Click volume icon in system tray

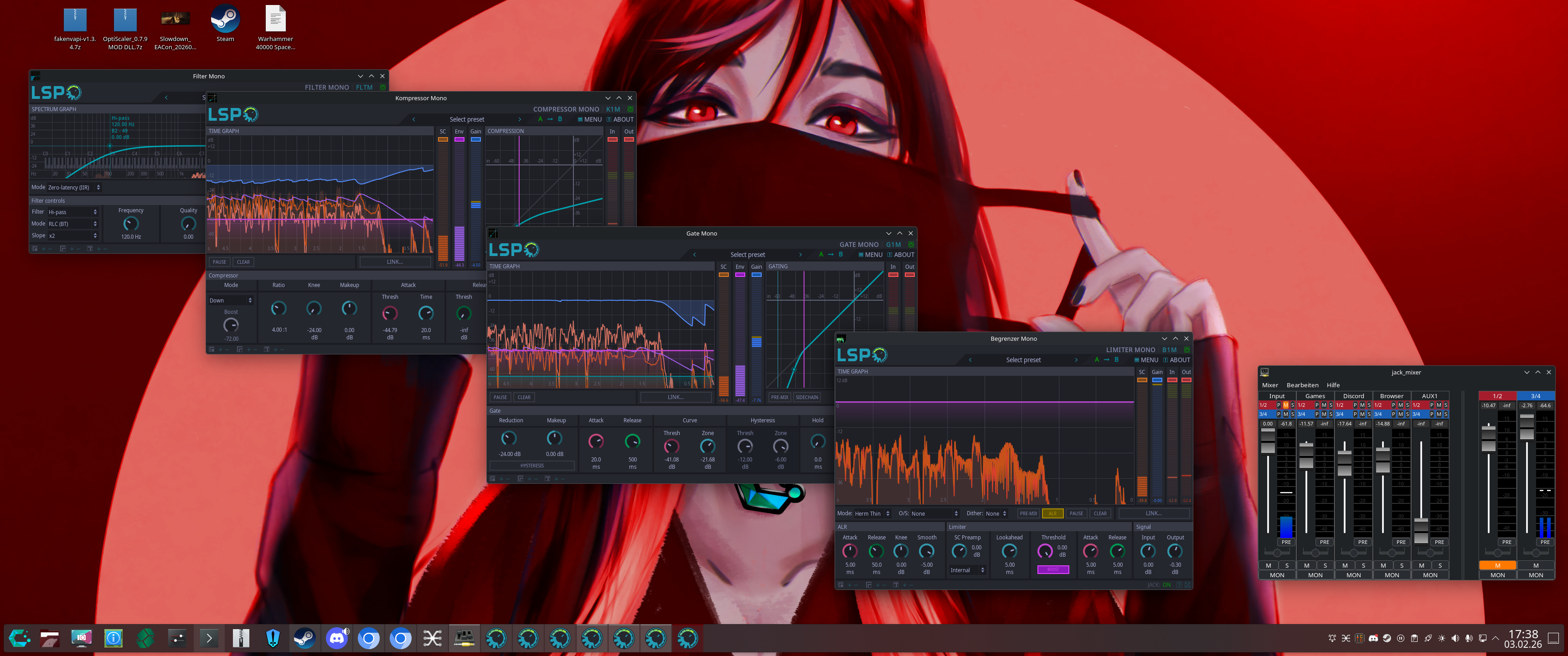[1455, 638]
